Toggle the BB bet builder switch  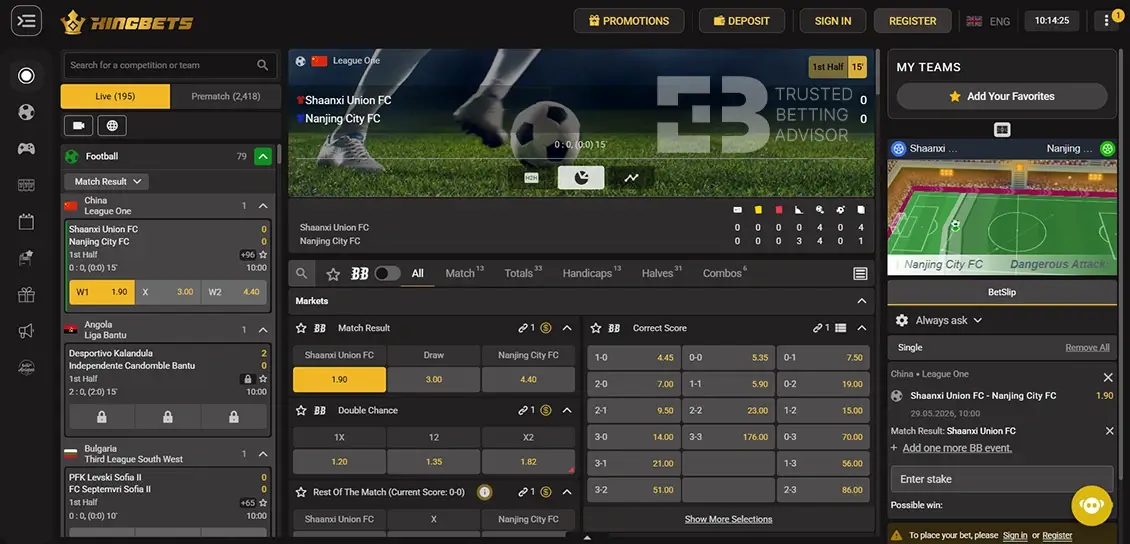pyautogui.click(x=387, y=274)
